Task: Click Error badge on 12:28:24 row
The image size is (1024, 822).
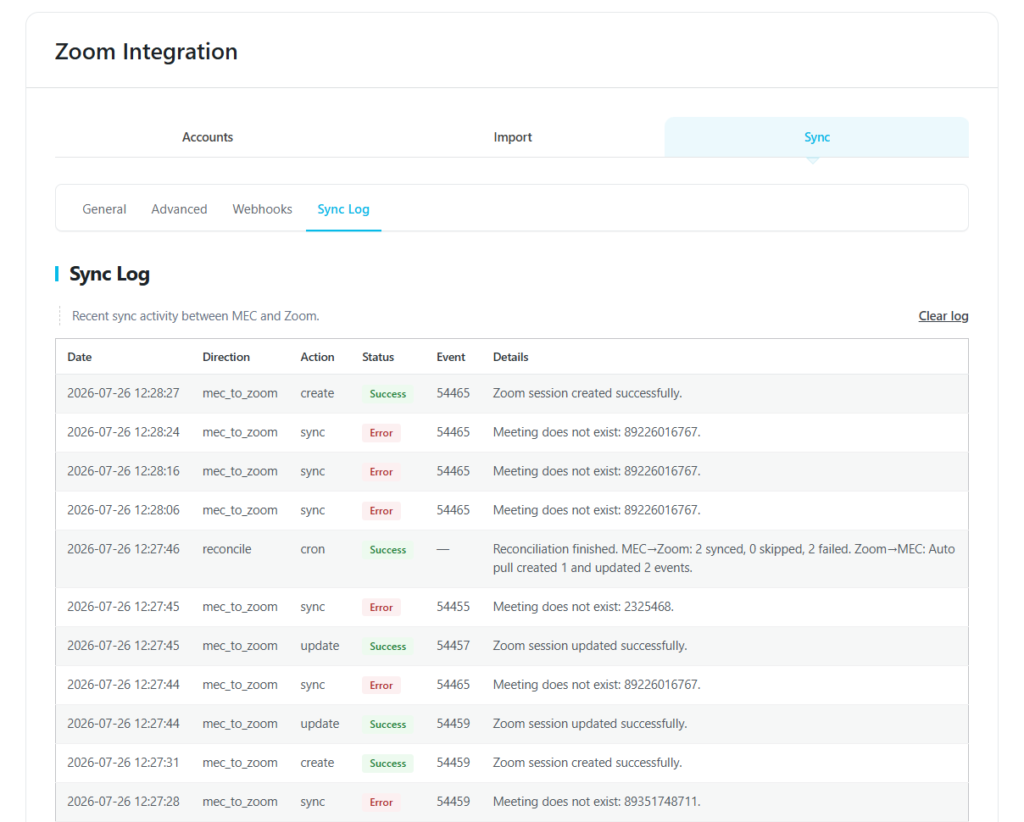Action: pos(381,433)
